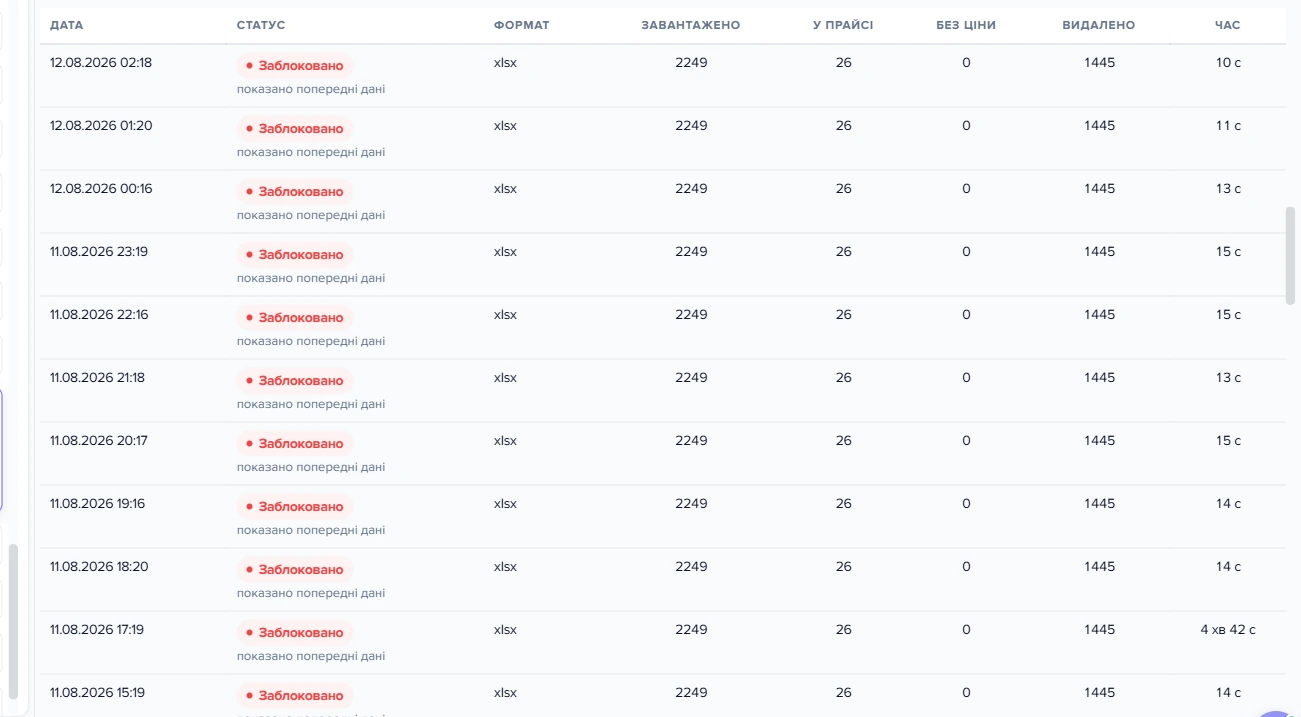
Task: Click the БЕЗ ЦІНИ column header
Action: 966,25
